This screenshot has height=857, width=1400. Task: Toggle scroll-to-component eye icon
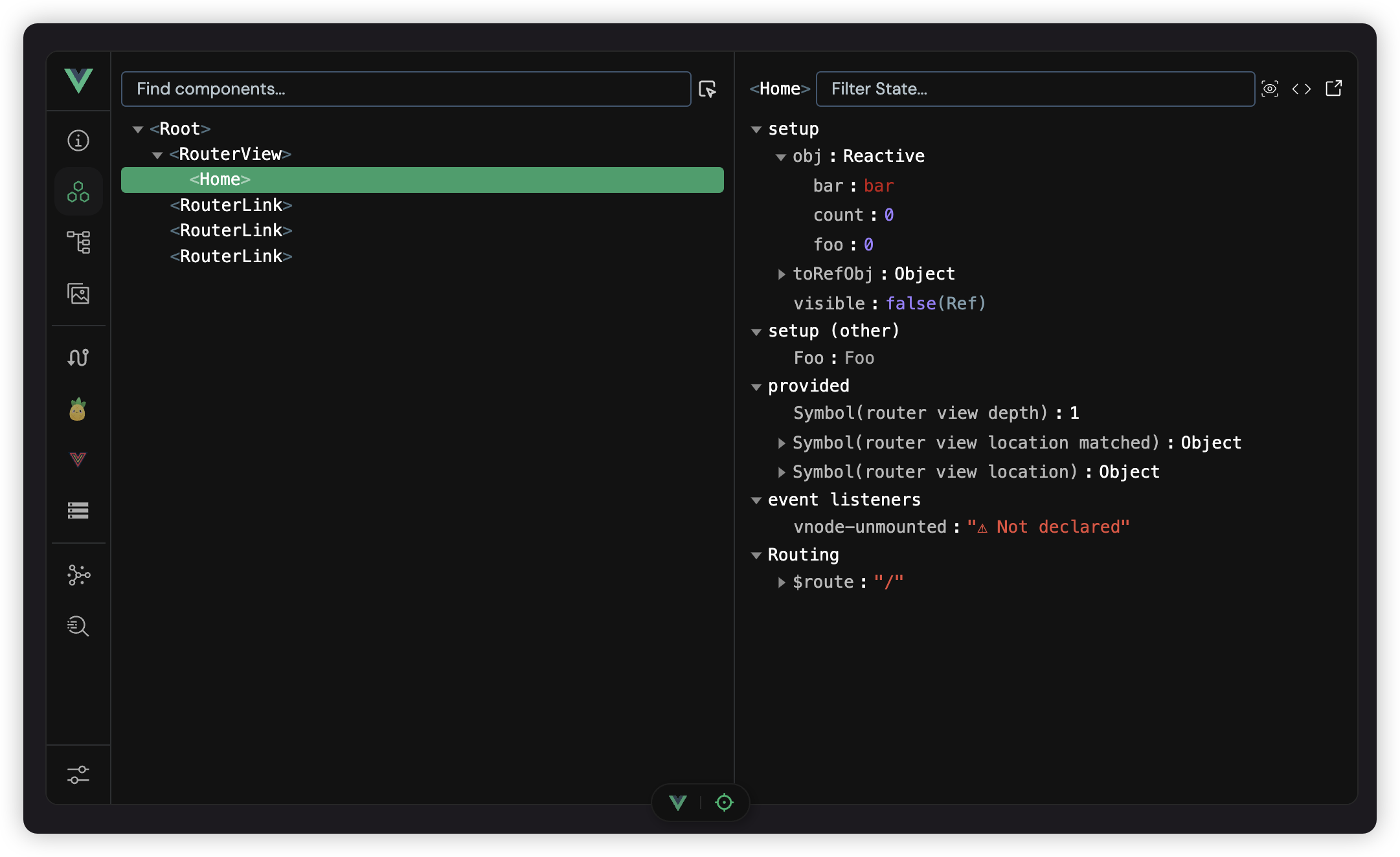[1270, 89]
